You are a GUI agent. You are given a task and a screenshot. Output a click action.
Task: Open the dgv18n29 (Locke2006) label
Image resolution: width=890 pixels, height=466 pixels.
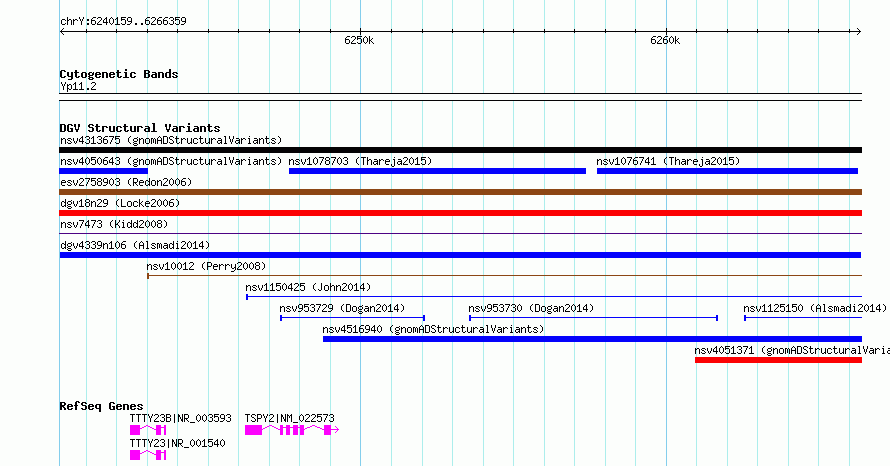[x=120, y=203]
